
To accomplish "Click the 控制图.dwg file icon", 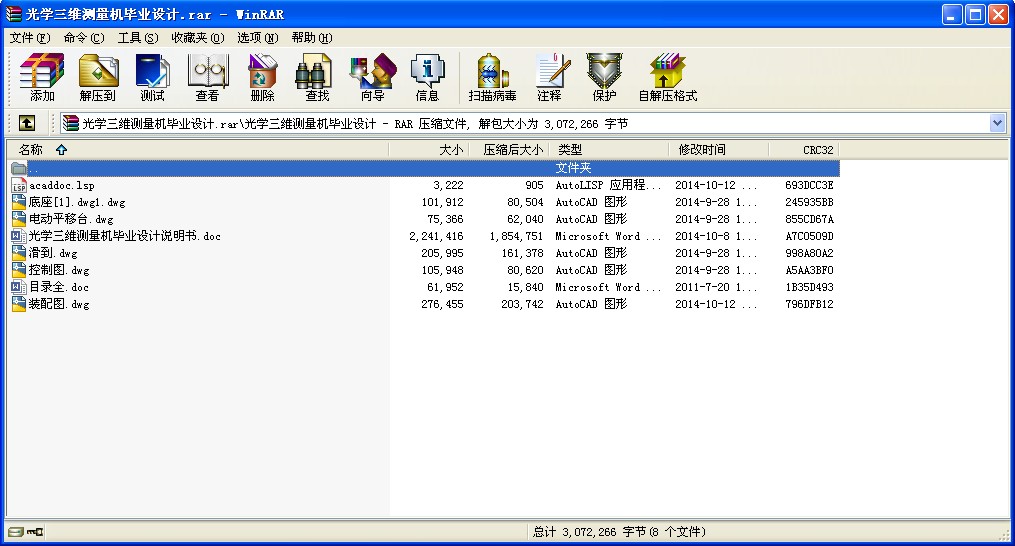I will [x=19, y=269].
